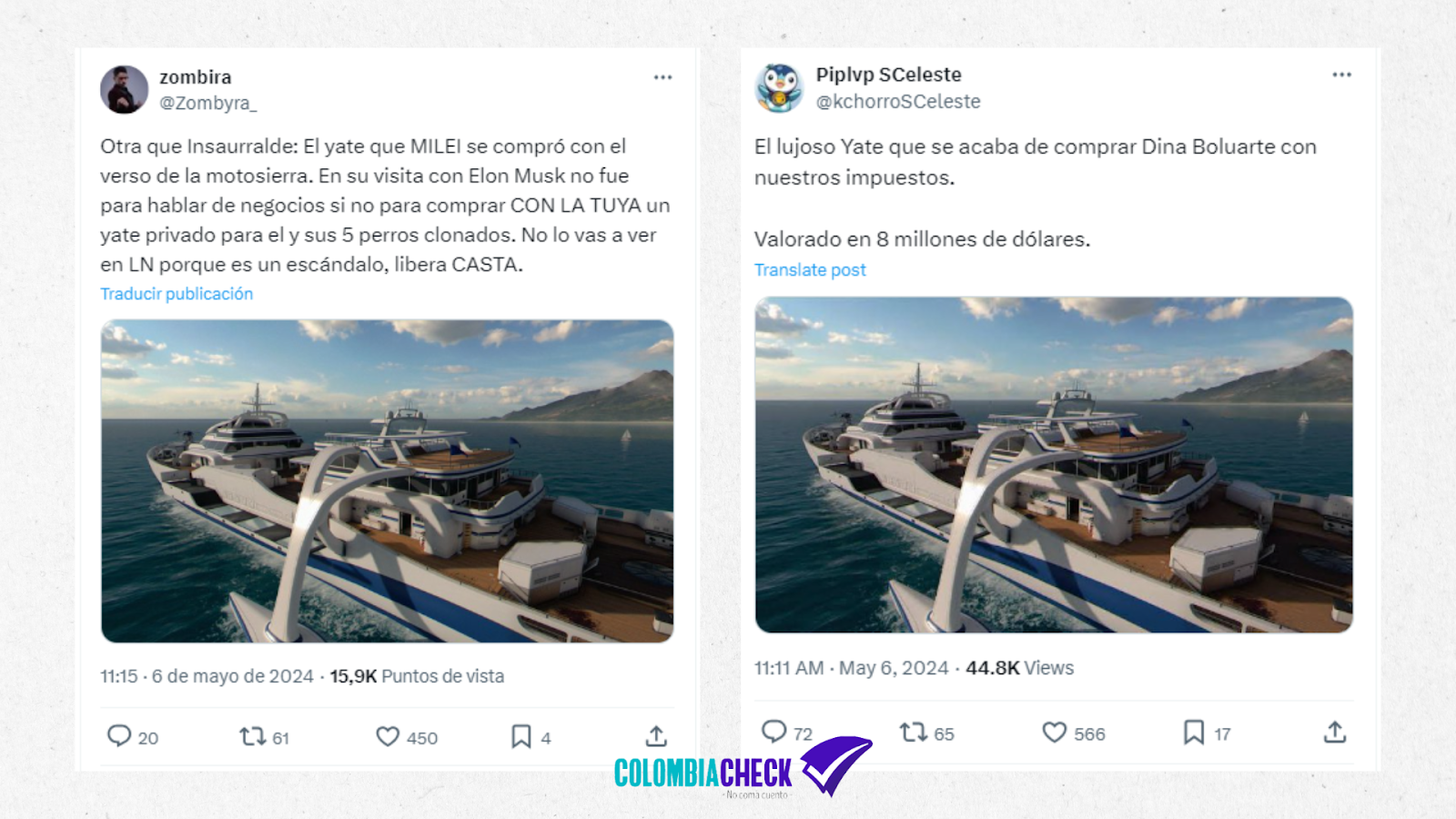Retweet zombira's post with 61 retweets

pyautogui.click(x=252, y=735)
